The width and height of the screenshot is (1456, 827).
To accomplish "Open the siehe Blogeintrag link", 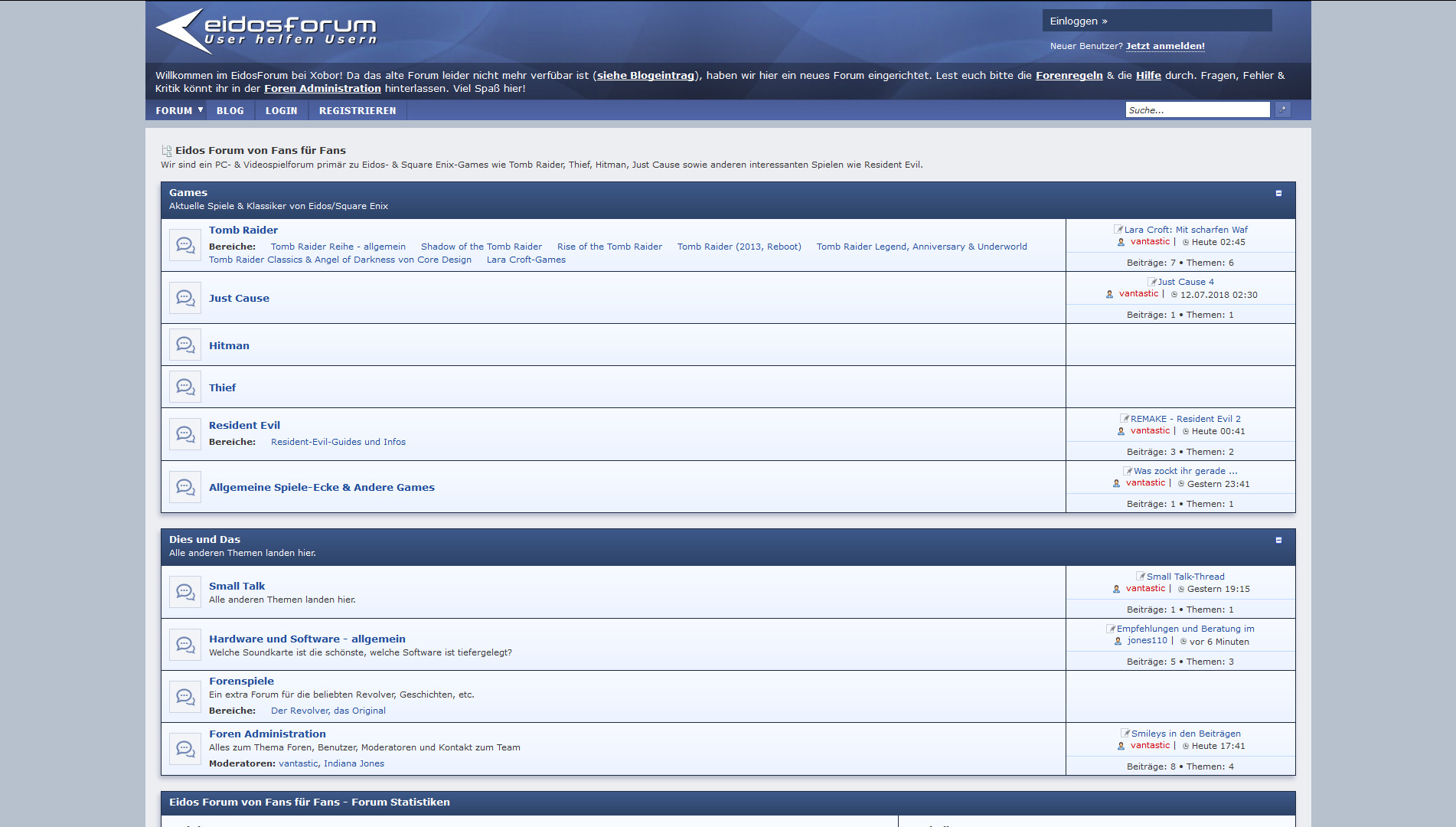I will tap(645, 75).
